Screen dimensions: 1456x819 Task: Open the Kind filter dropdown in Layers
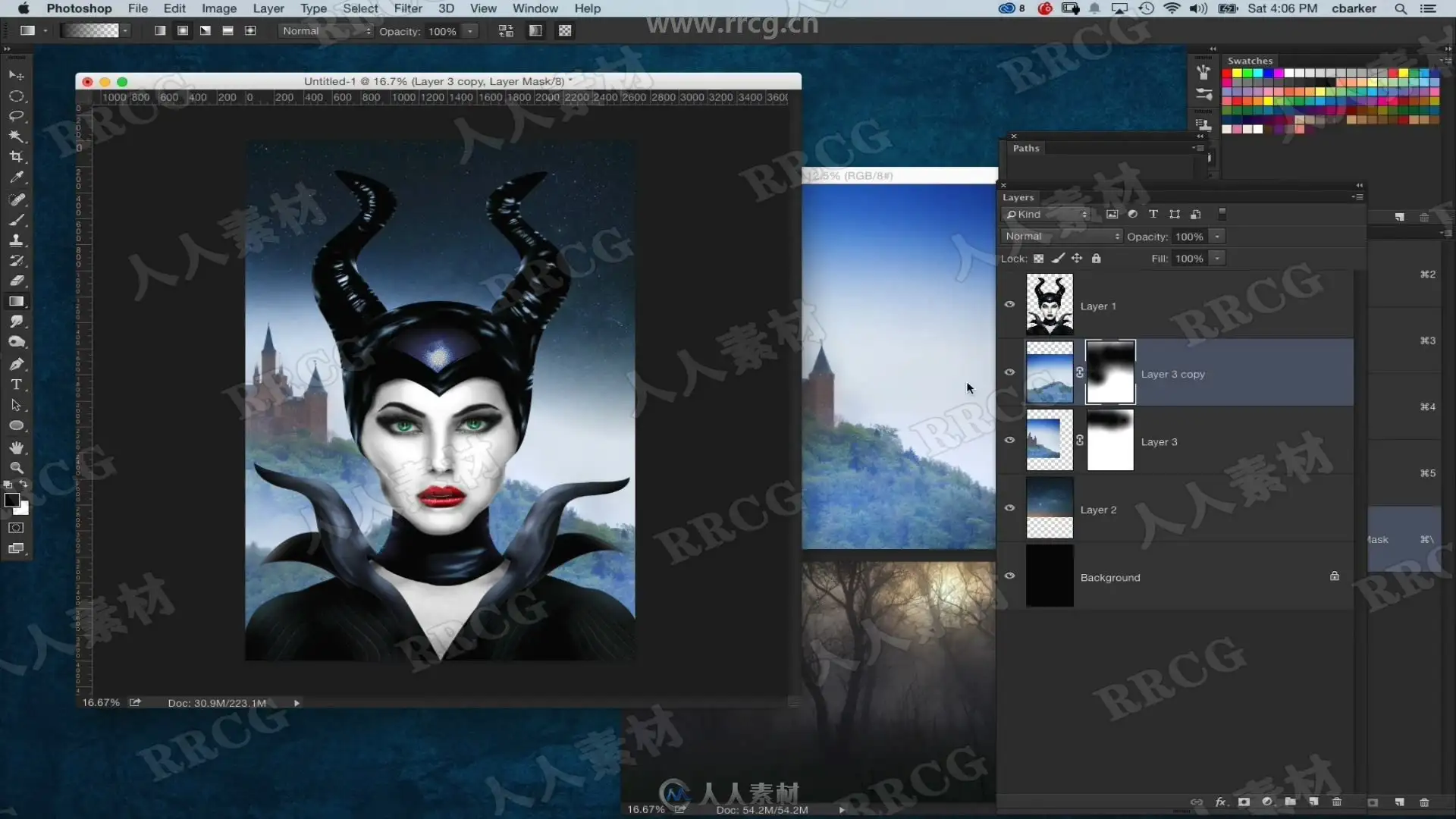point(1046,215)
